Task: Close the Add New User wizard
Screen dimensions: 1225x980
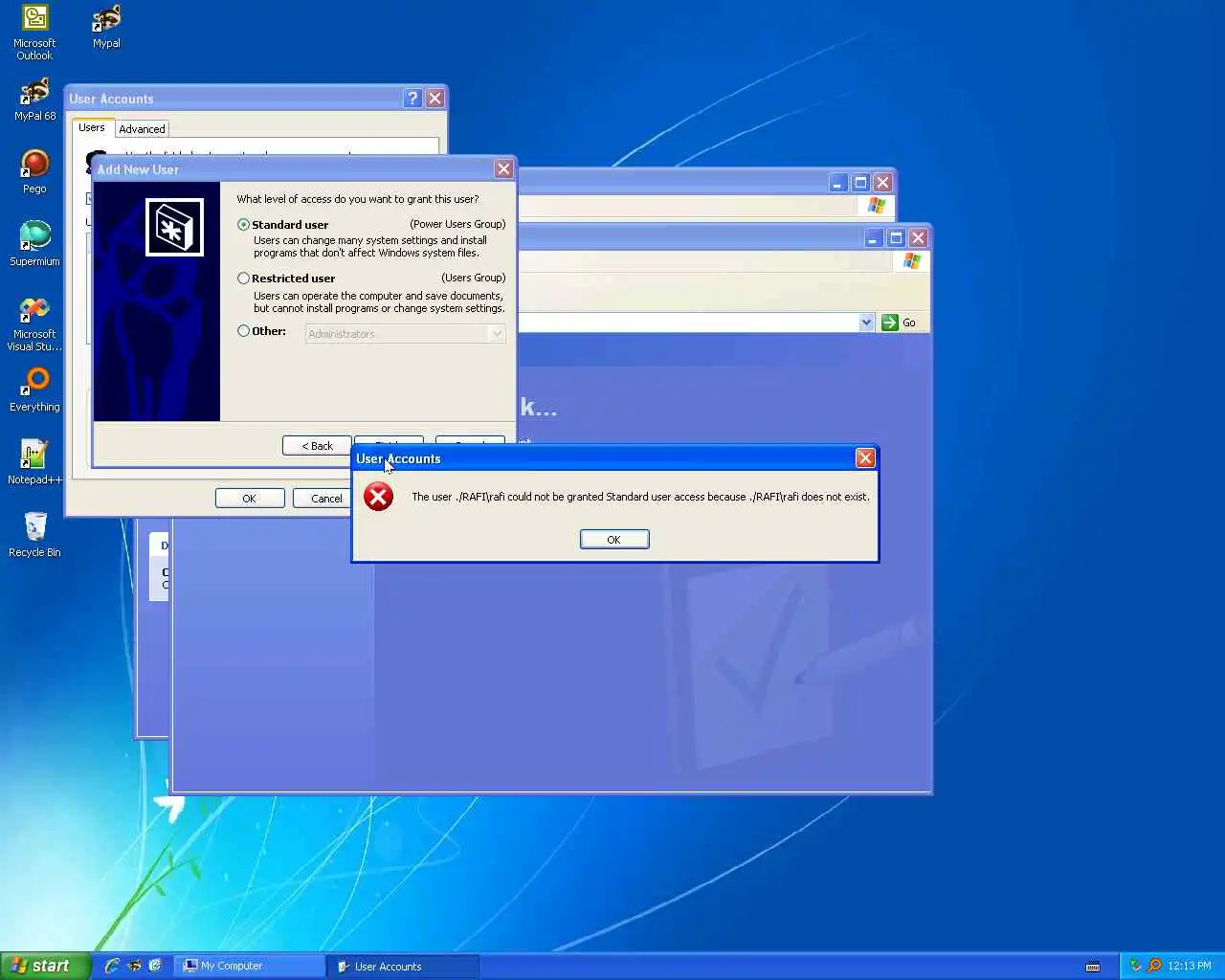Action: (503, 169)
